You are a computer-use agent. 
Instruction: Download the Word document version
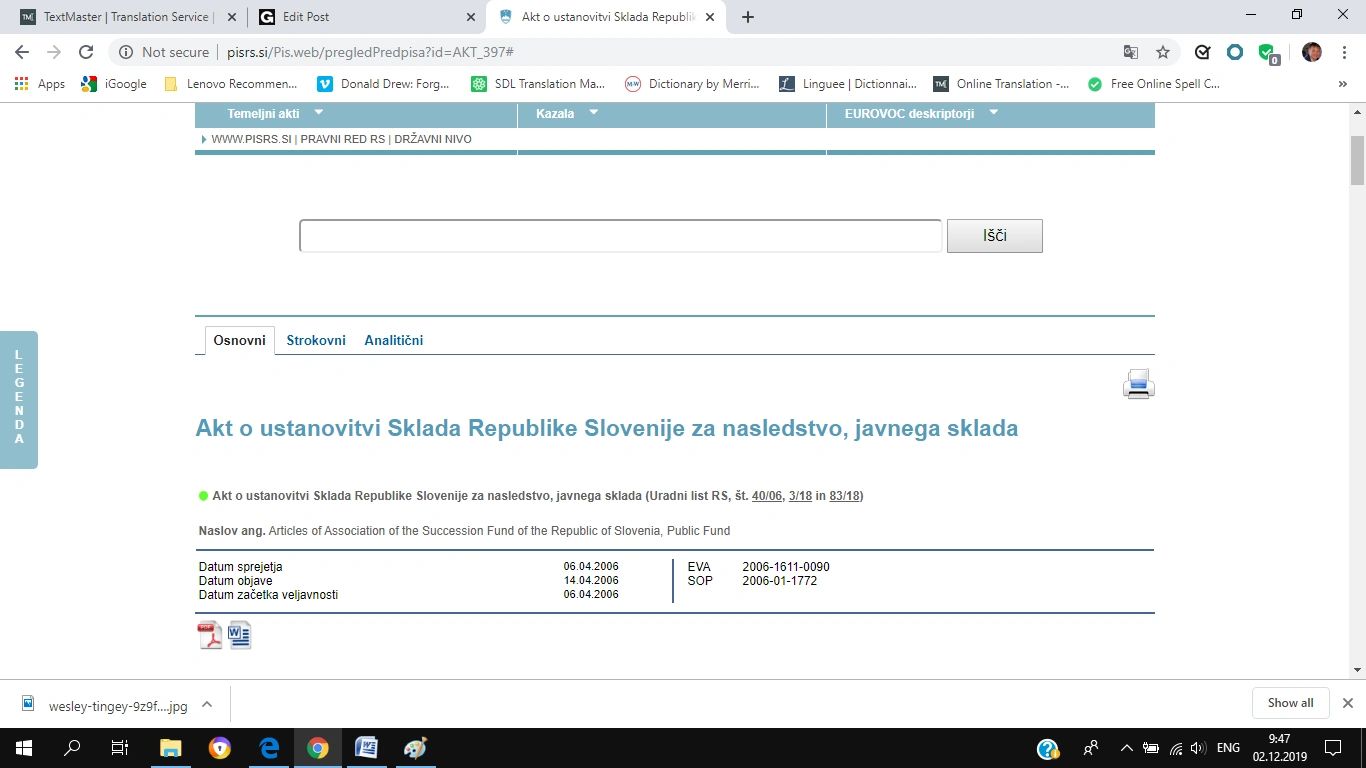click(x=240, y=635)
